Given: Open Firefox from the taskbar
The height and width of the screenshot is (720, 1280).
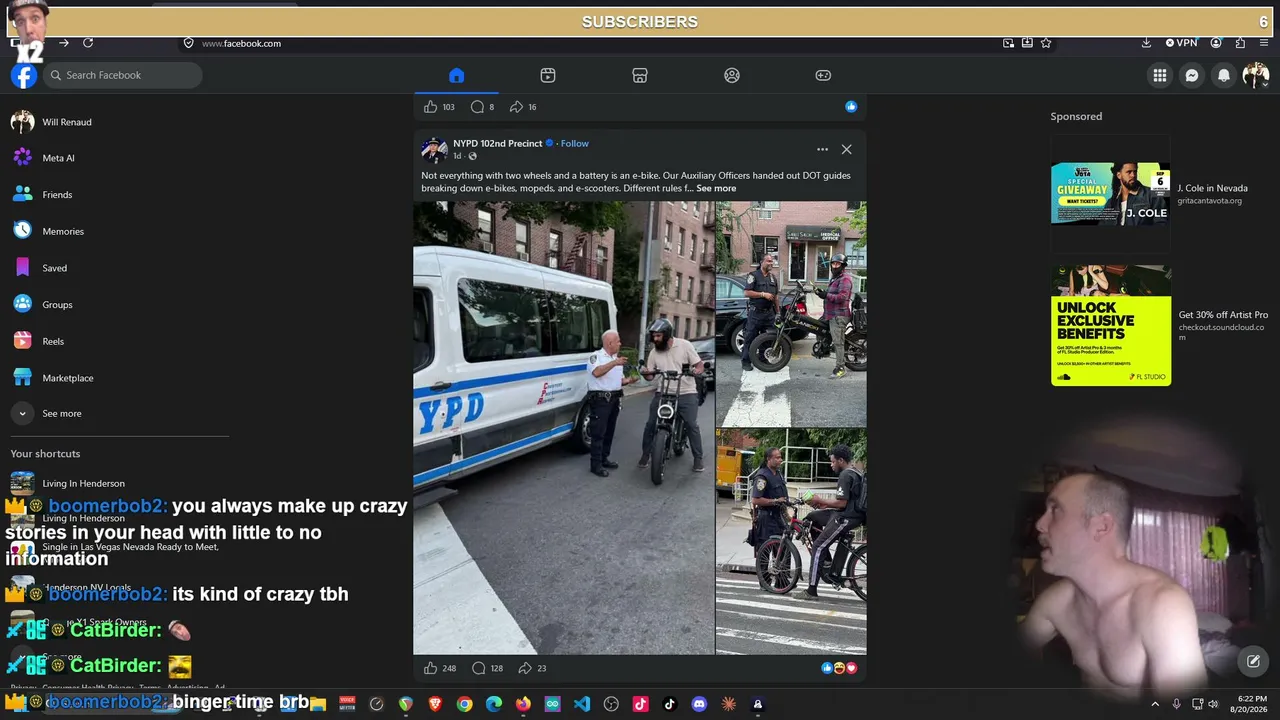Looking at the screenshot, I should (523, 704).
